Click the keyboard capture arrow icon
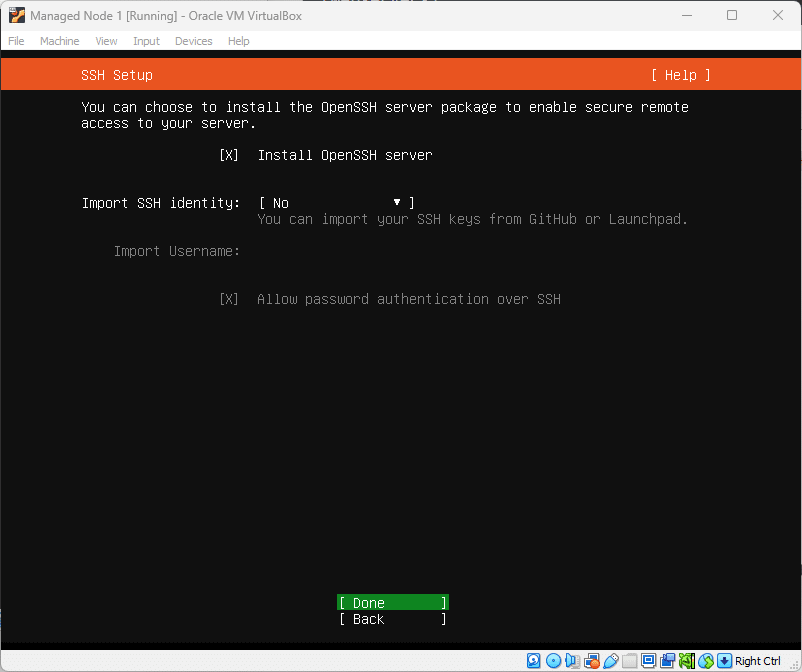 pos(725,661)
